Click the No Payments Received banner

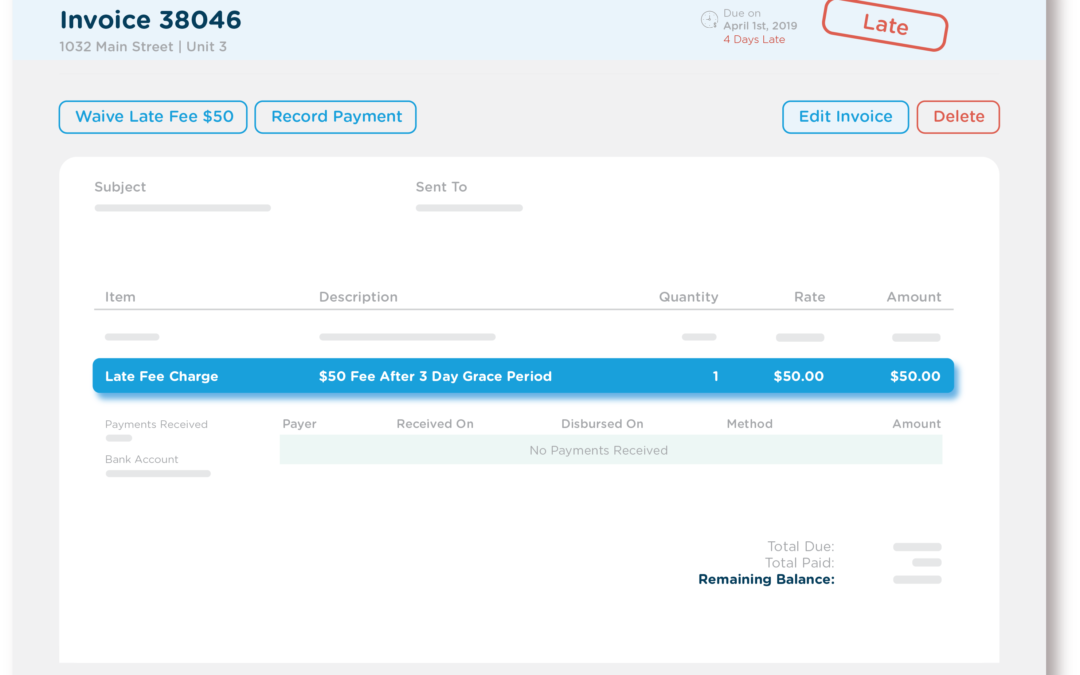(598, 450)
